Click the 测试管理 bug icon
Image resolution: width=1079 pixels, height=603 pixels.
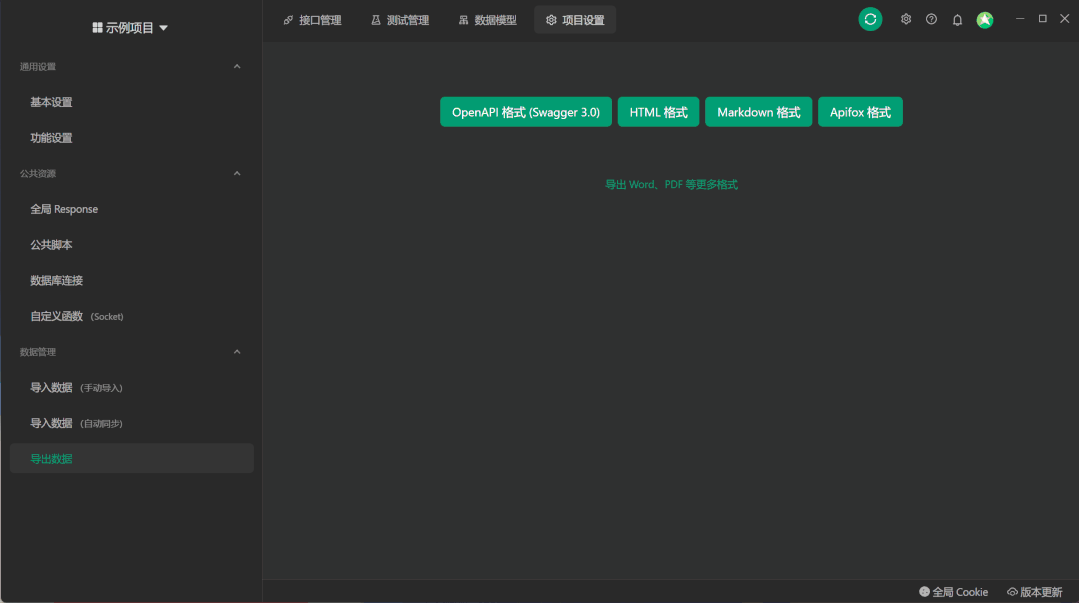(373, 19)
